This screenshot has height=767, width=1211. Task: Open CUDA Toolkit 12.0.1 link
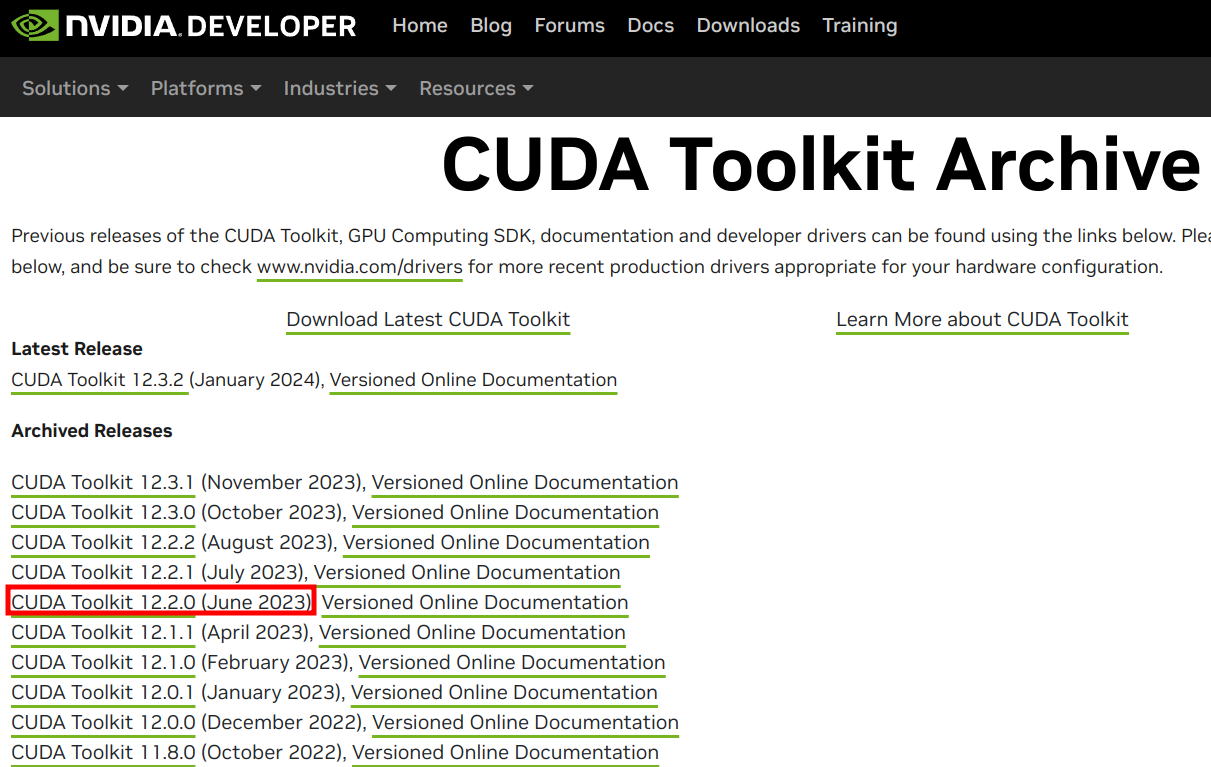tap(103, 693)
